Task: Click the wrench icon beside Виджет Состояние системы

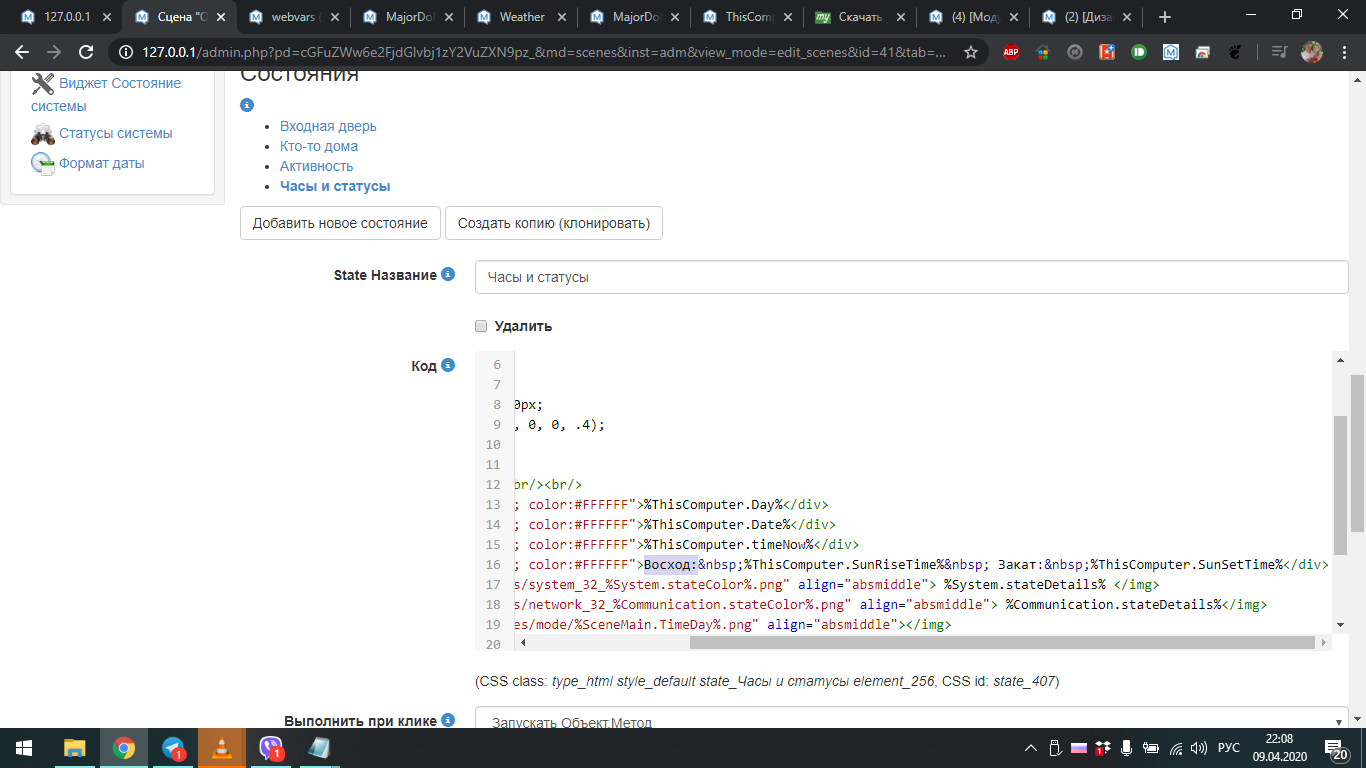Action: [x=43, y=84]
